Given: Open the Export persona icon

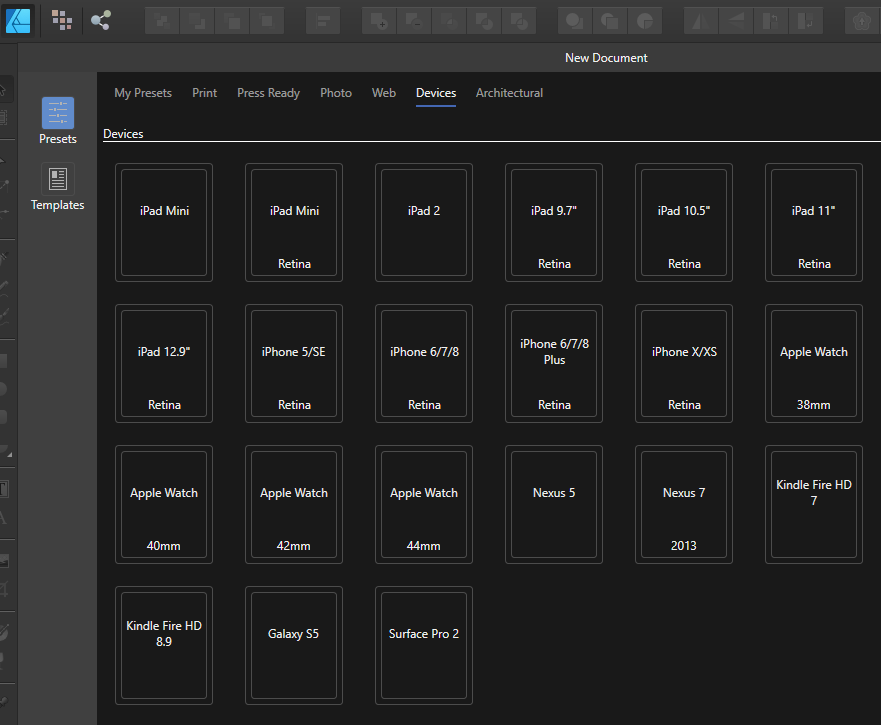Looking at the screenshot, I should [101, 20].
